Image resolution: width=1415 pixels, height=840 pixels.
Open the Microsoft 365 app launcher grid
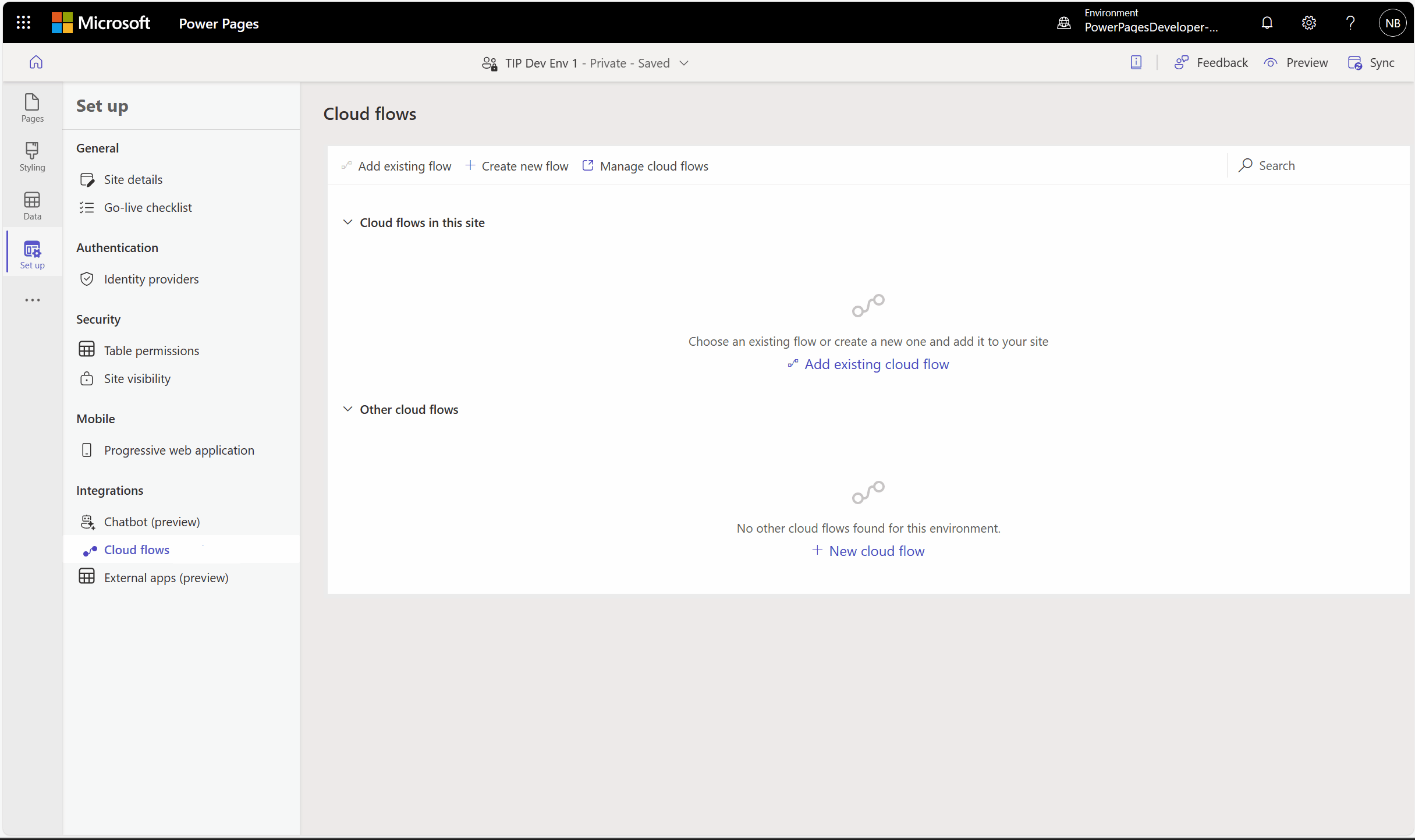[x=23, y=23]
